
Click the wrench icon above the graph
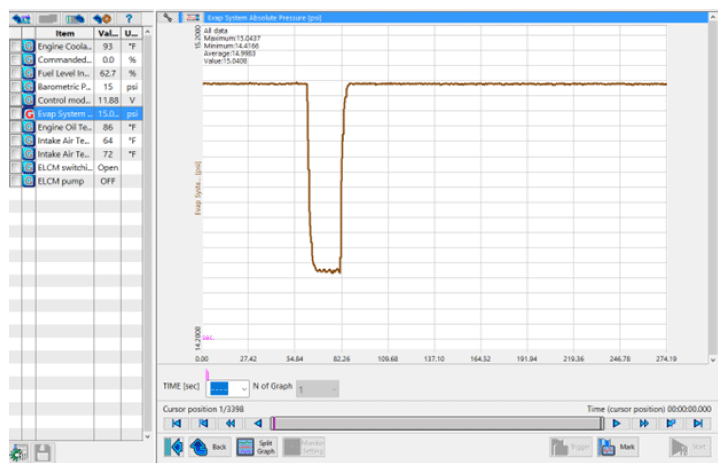click(x=168, y=18)
